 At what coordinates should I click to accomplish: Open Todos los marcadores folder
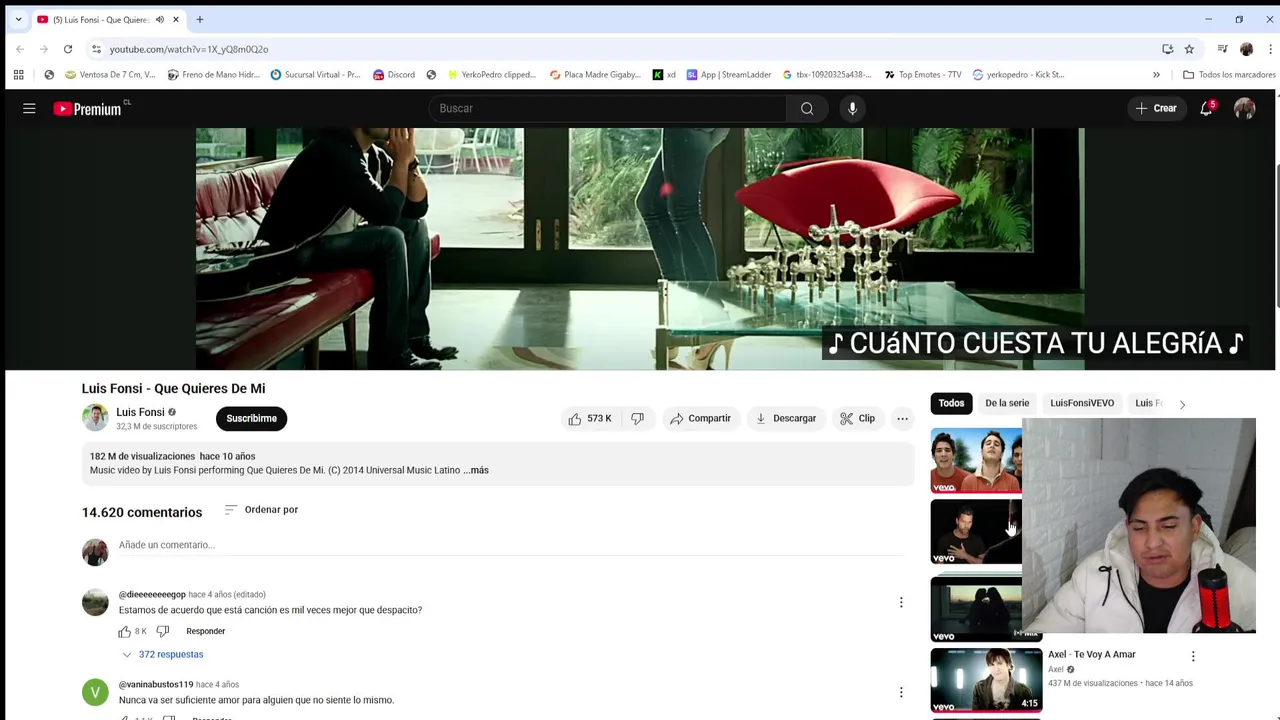[x=1229, y=74]
